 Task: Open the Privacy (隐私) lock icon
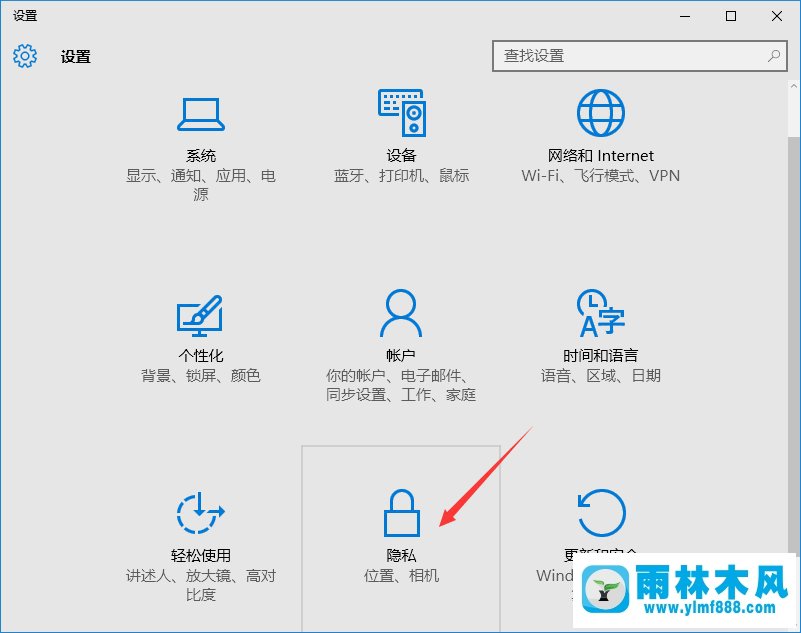[x=402, y=513]
